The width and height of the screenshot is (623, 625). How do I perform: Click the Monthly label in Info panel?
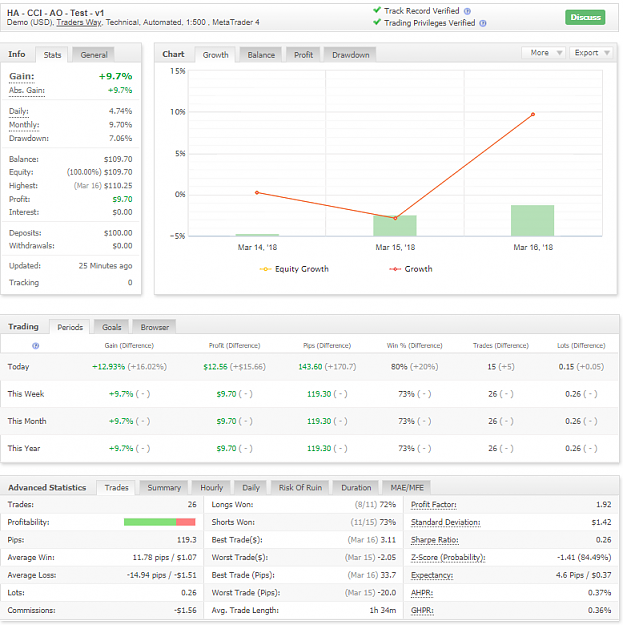tap(24, 125)
